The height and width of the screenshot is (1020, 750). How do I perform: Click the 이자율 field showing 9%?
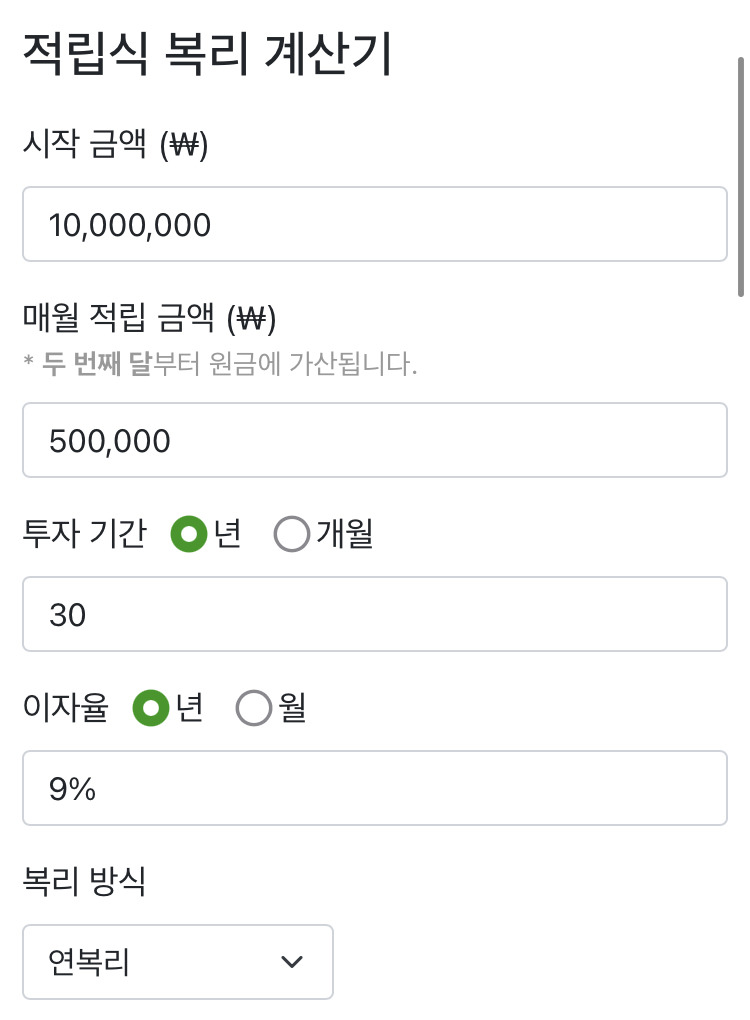[374, 788]
